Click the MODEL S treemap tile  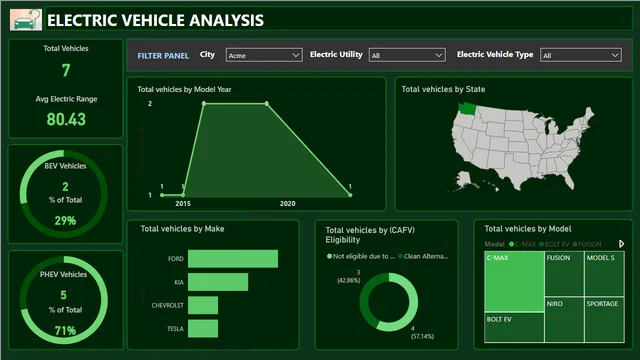coord(604,274)
